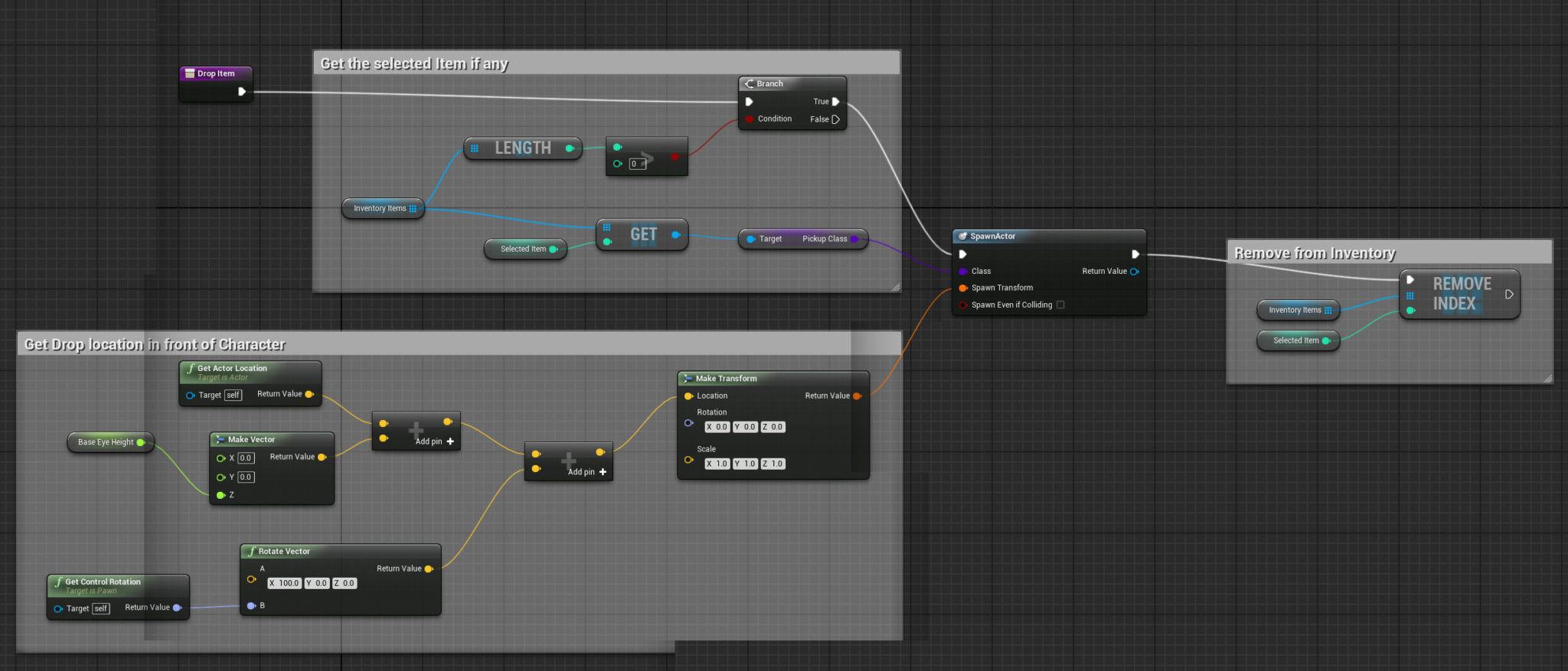Grab the resize handle of Remove from Inventory comment
The height and width of the screenshot is (671, 1568).
1547,379
